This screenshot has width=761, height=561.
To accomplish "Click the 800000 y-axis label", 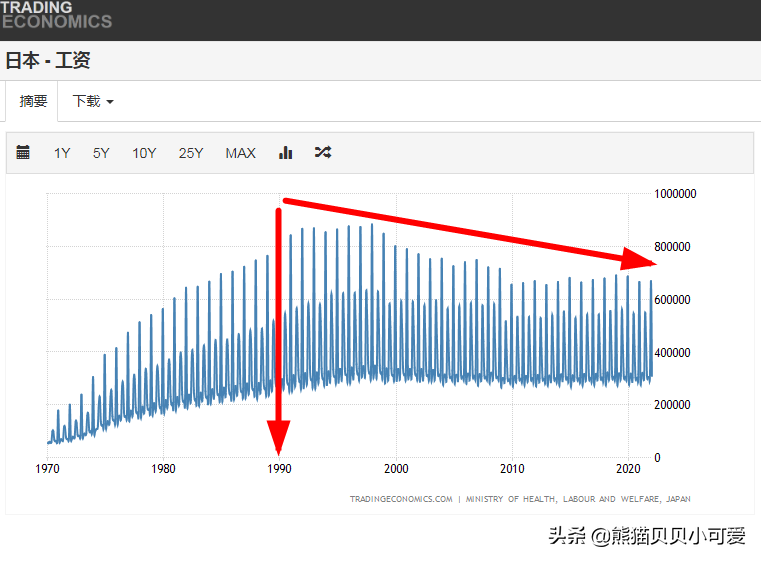I will click(x=672, y=247).
